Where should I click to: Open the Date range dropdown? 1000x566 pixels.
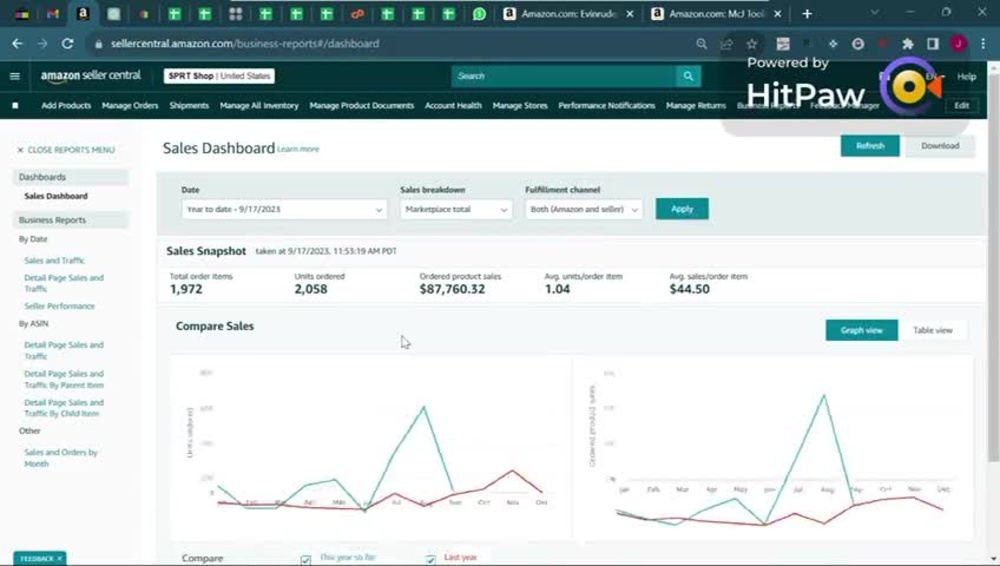pyautogui.click(x=284, y=209)
